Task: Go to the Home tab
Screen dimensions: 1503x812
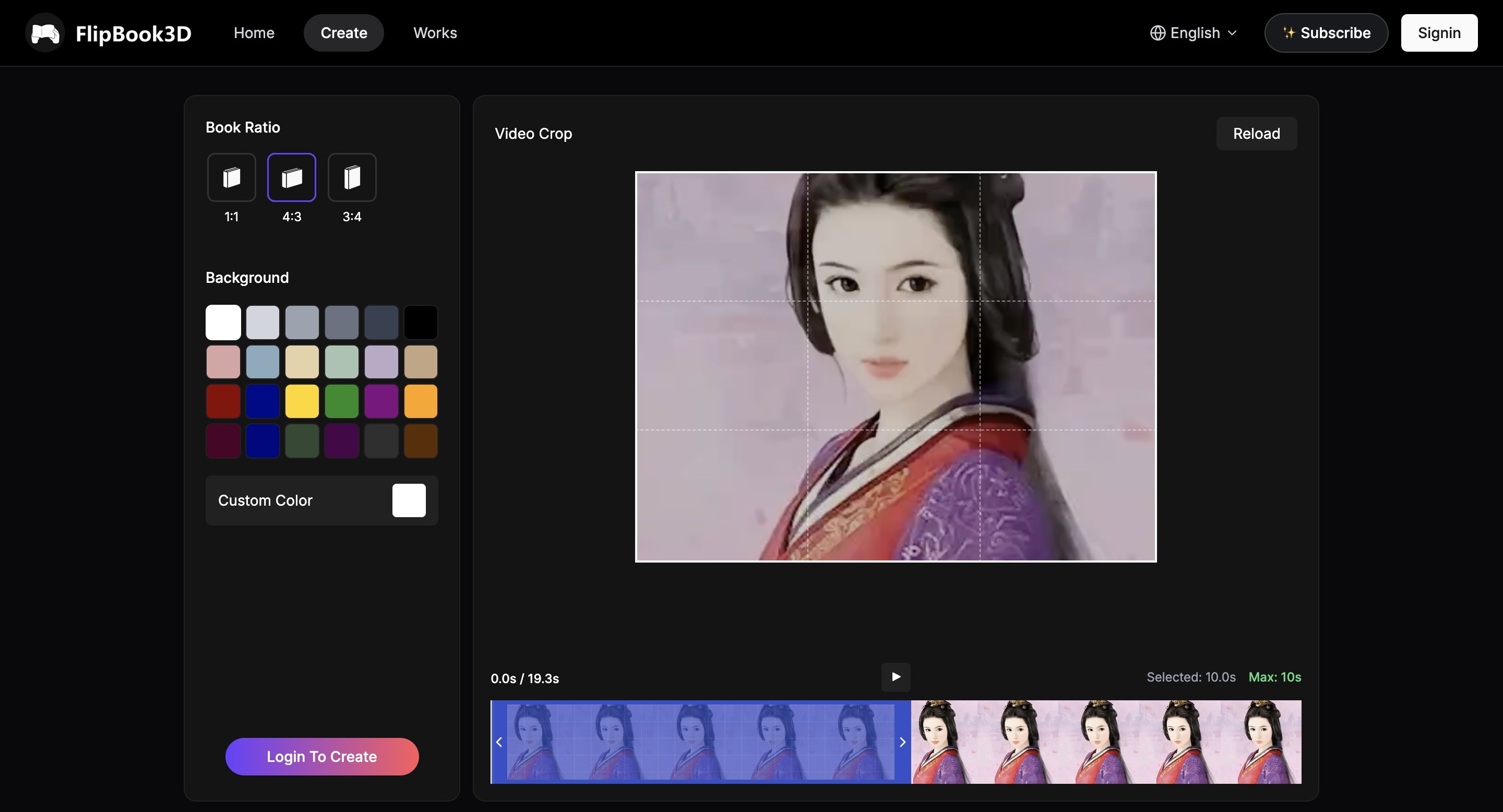Action: coord(254,33)
